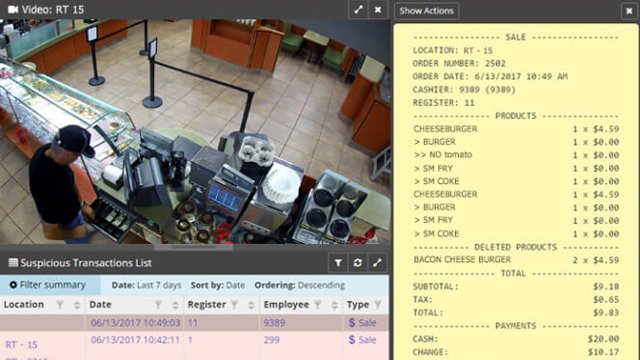Click the Date: Last 7 days filter
The width and height of the screenshot is (640, 360).
[x=146, y=285]
